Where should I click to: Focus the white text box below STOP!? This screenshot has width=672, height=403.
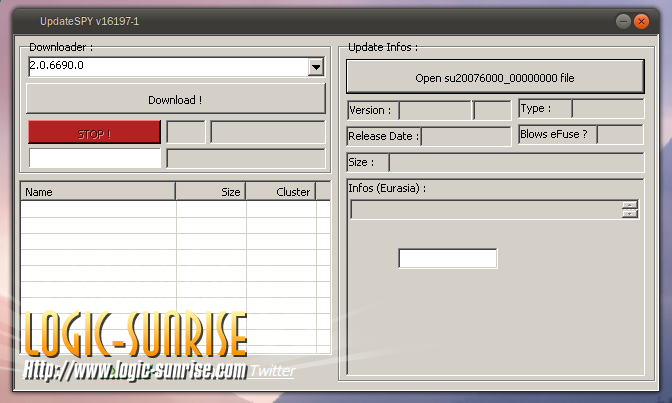tap(94, 158)
